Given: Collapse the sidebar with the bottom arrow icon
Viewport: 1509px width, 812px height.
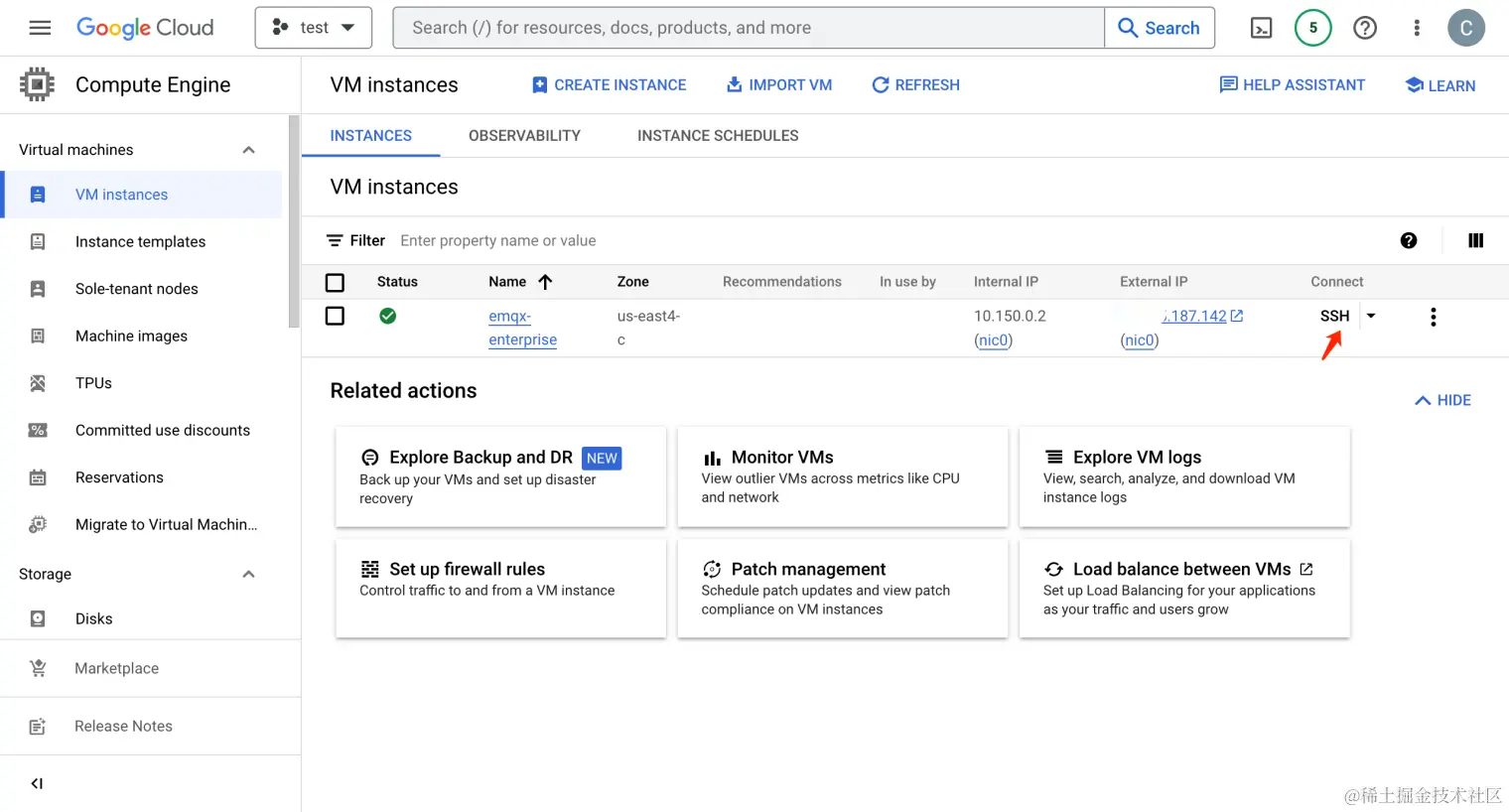Looking at the screenshot, I should 37,783.
